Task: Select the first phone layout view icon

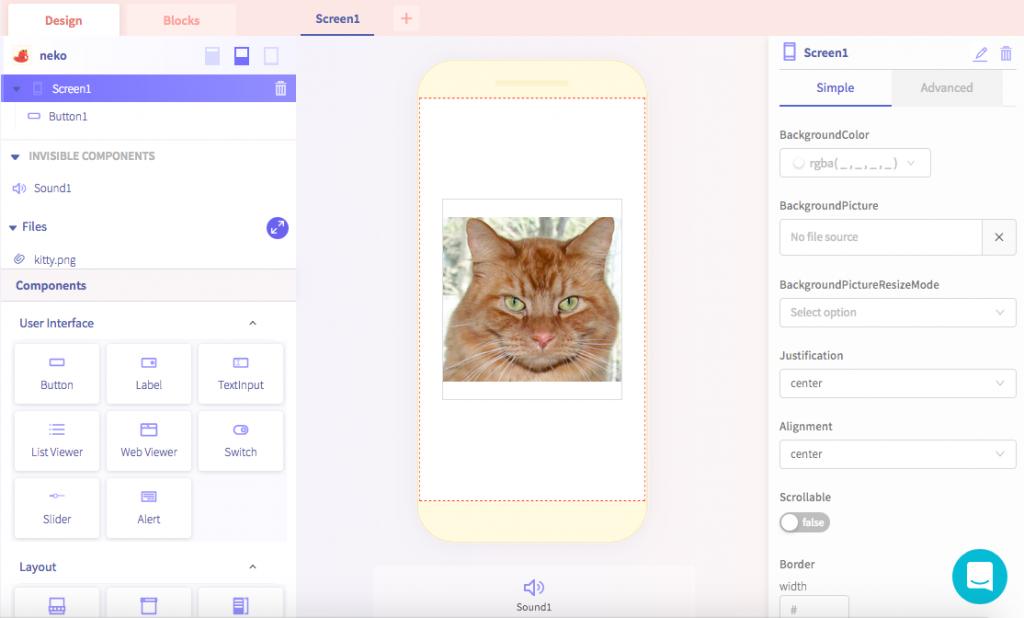Action: pyautogui.click(x=212, y=56)
